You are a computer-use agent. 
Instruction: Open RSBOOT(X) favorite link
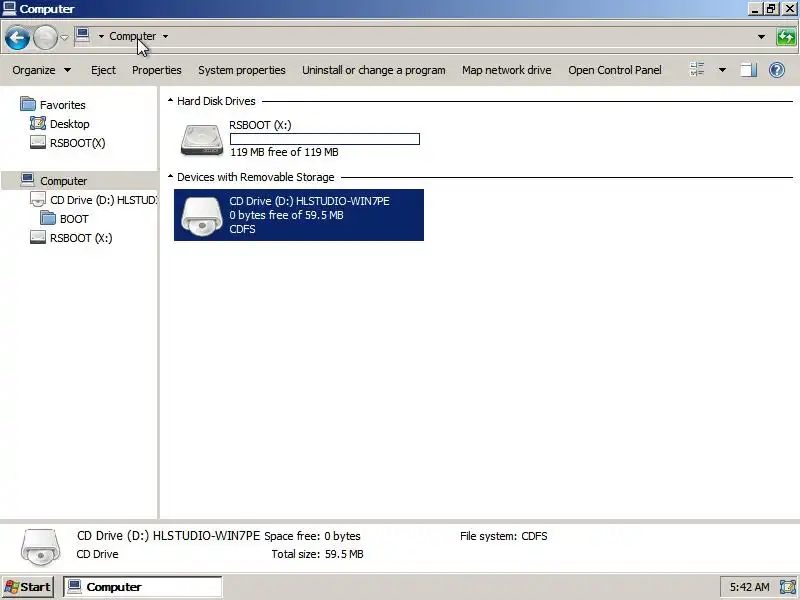tap(78, 143)
